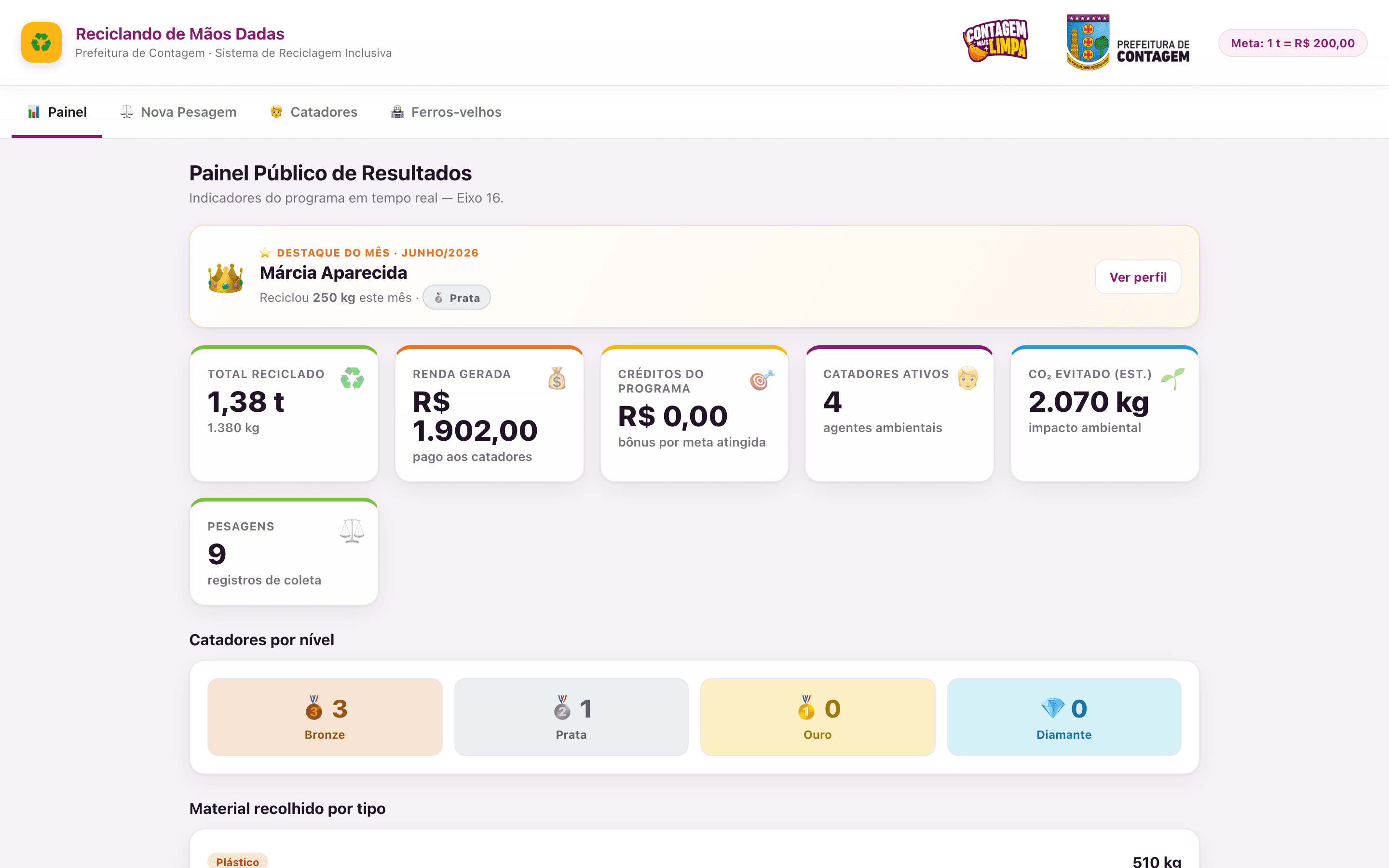Click the scales icon in Pesagens card
Image resolution: width=1389 pixels, height=868 pixels.
pyautogui.click(x=352, y=531)
